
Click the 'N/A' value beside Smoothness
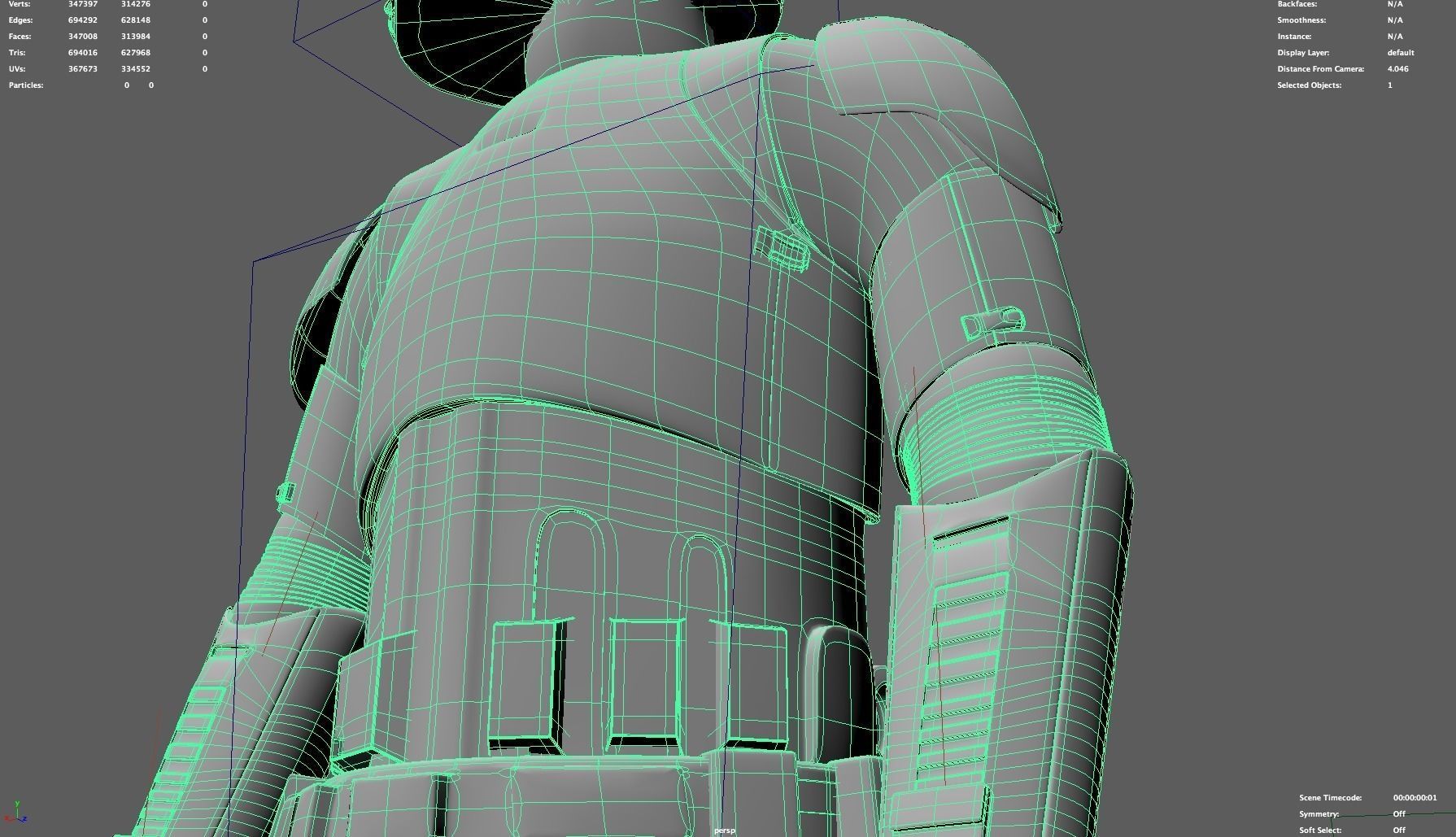1395,20
